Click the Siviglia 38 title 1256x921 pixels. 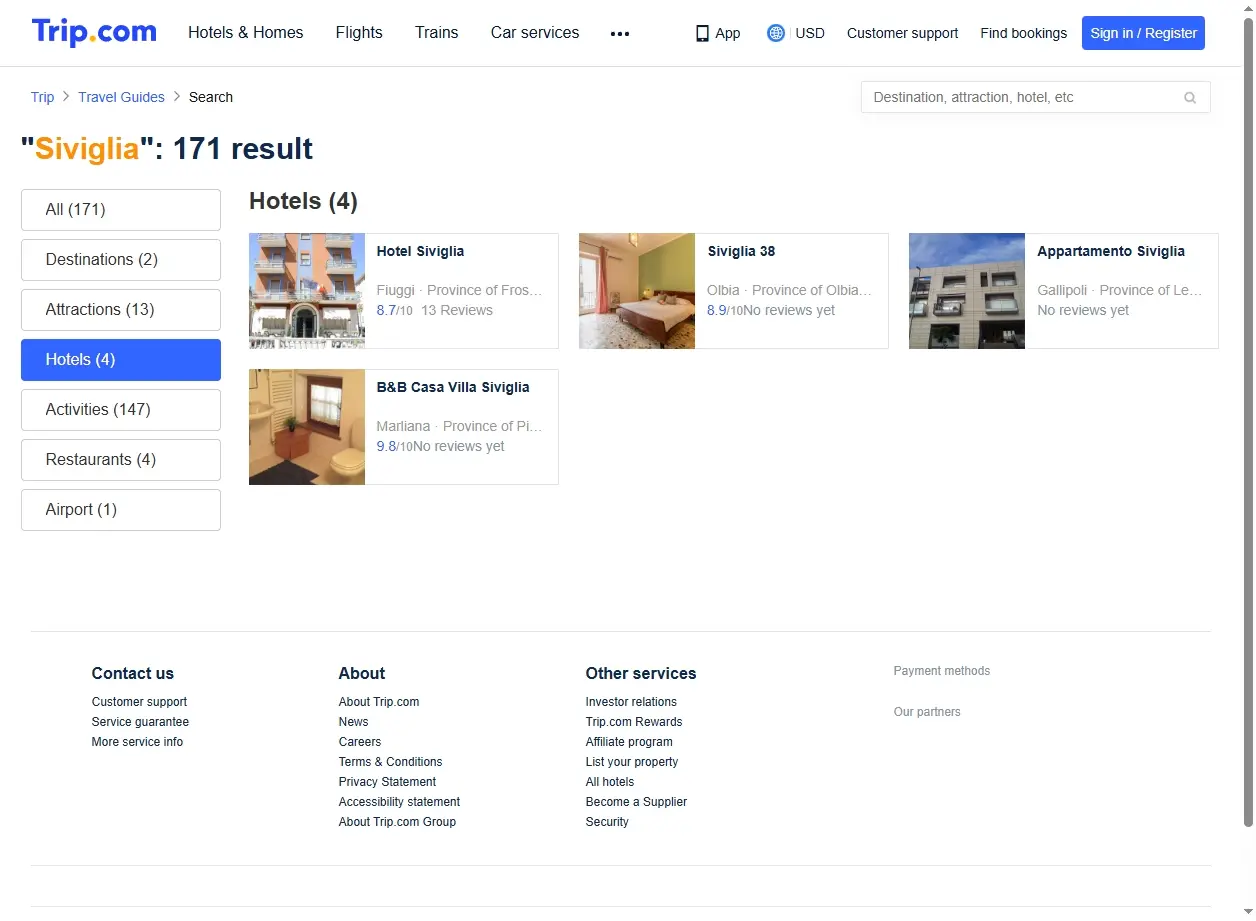pyautogui.click(x=741, y=251)
